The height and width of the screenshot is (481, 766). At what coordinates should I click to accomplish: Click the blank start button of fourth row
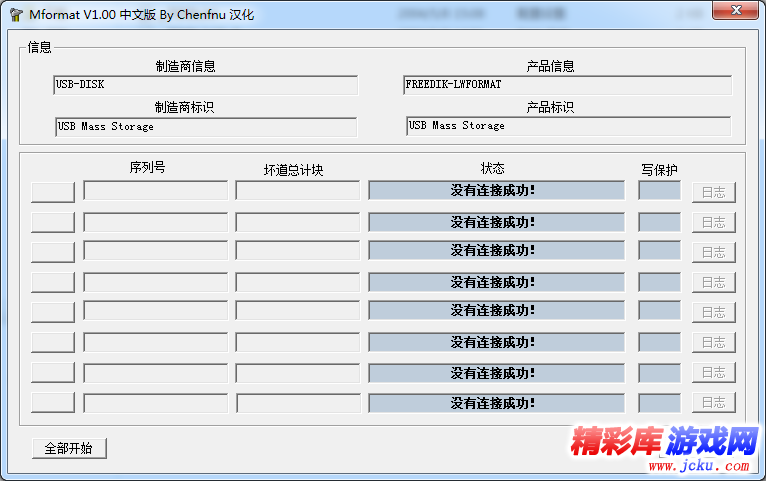click(53, 283)
